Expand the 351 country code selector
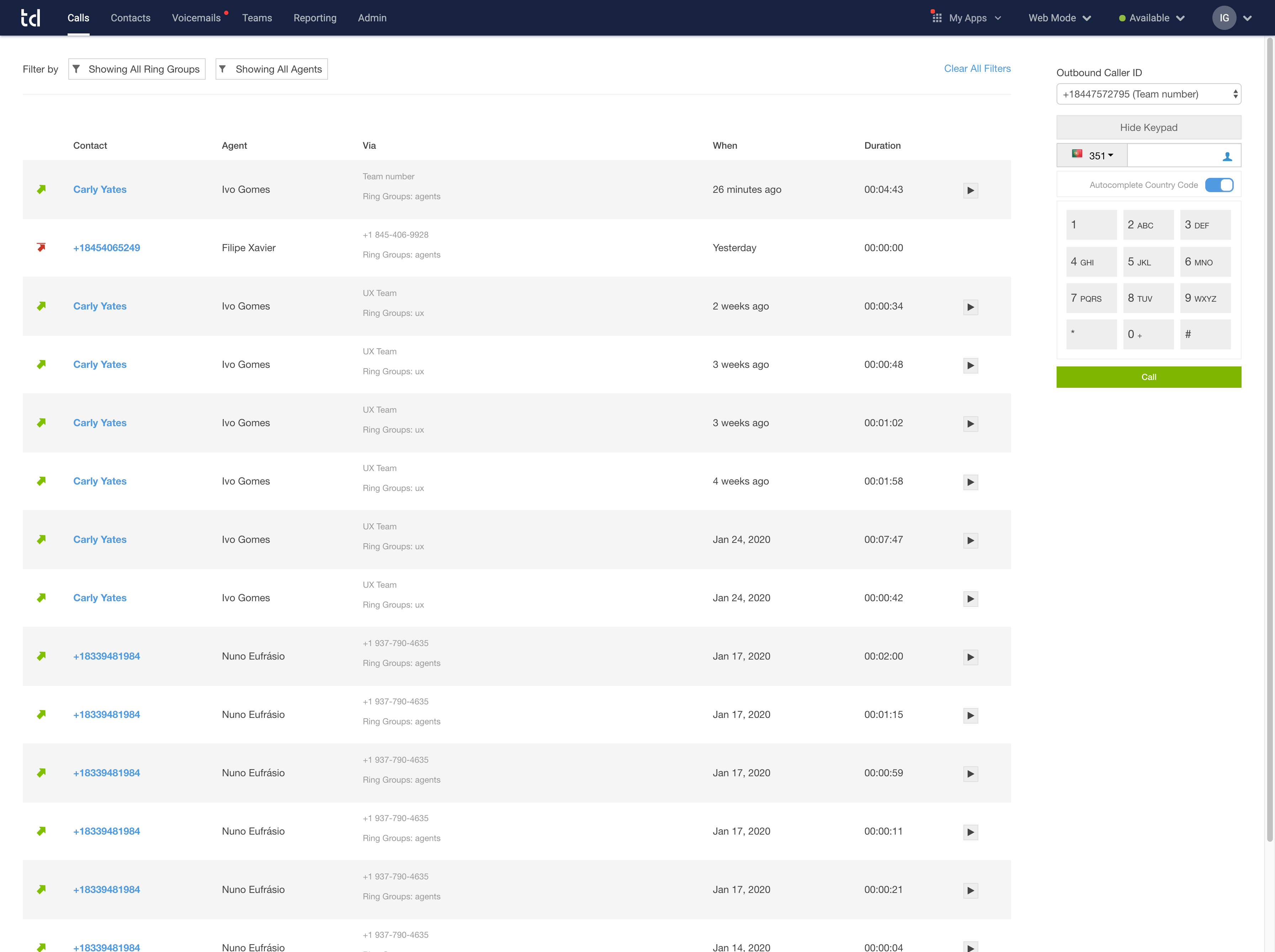This screenshot has height=952, width=1275. point(1093,155)
